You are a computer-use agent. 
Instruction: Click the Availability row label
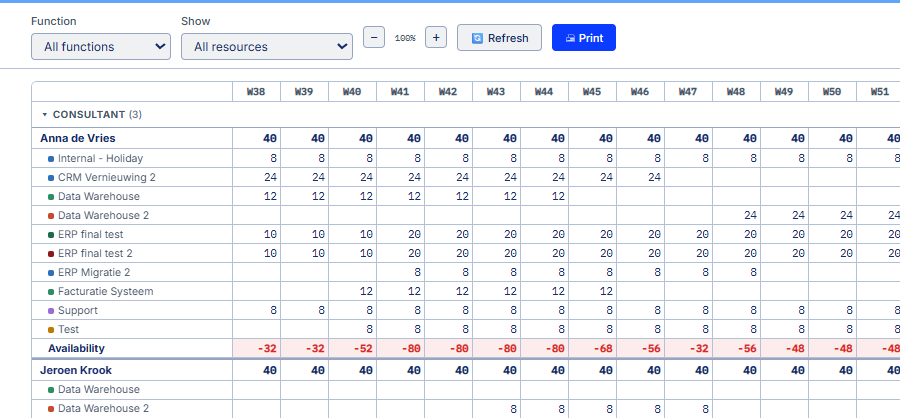pyautogui.click(x=76, y=348)
